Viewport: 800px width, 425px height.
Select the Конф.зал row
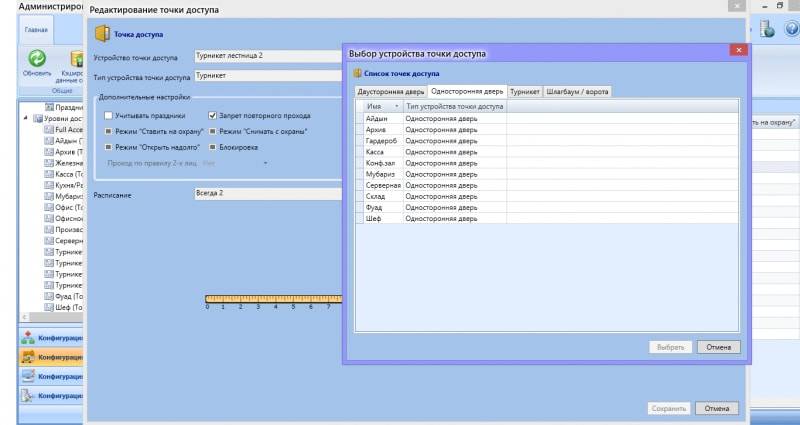coord(547,163)
